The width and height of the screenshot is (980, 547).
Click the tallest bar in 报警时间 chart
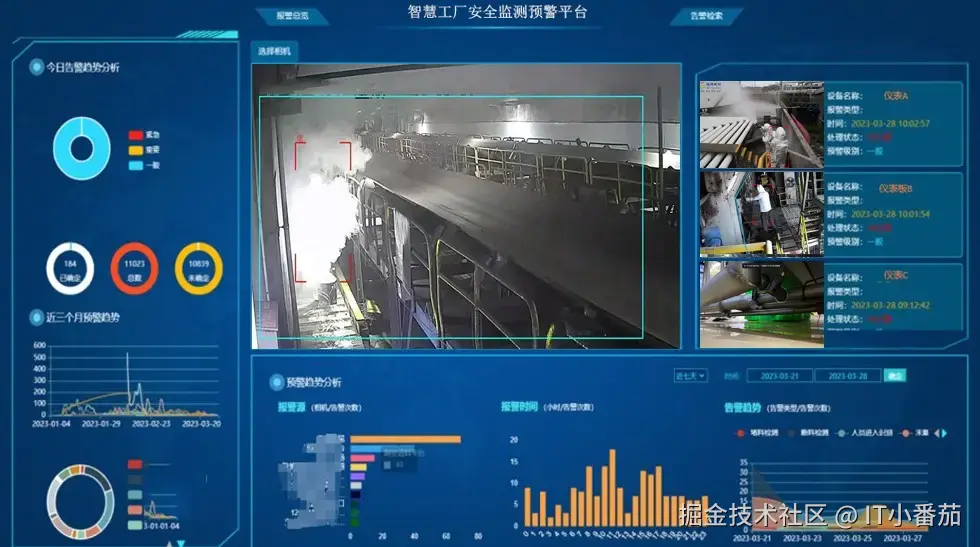[x=612, y=488]
